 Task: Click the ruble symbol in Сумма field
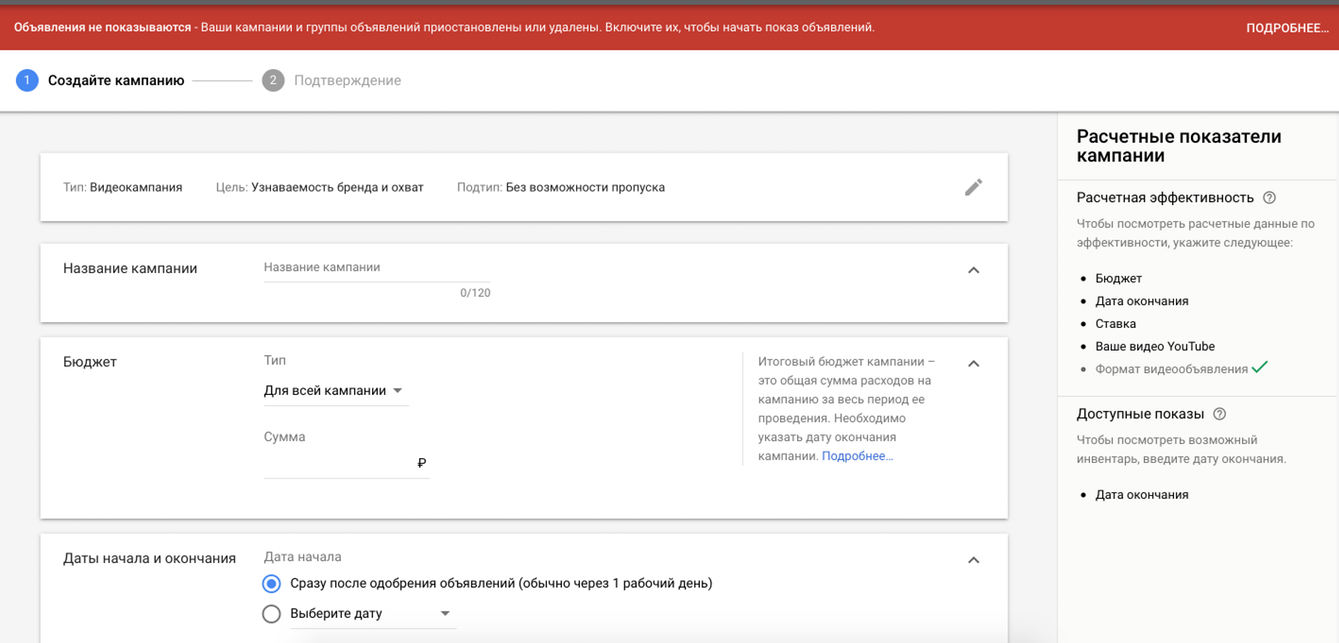pos(421,463)
